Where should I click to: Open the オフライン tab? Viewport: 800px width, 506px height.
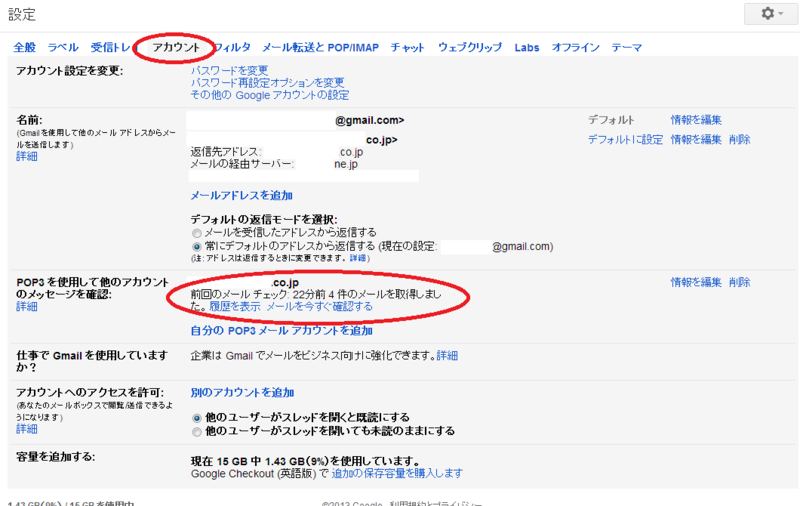576,47
